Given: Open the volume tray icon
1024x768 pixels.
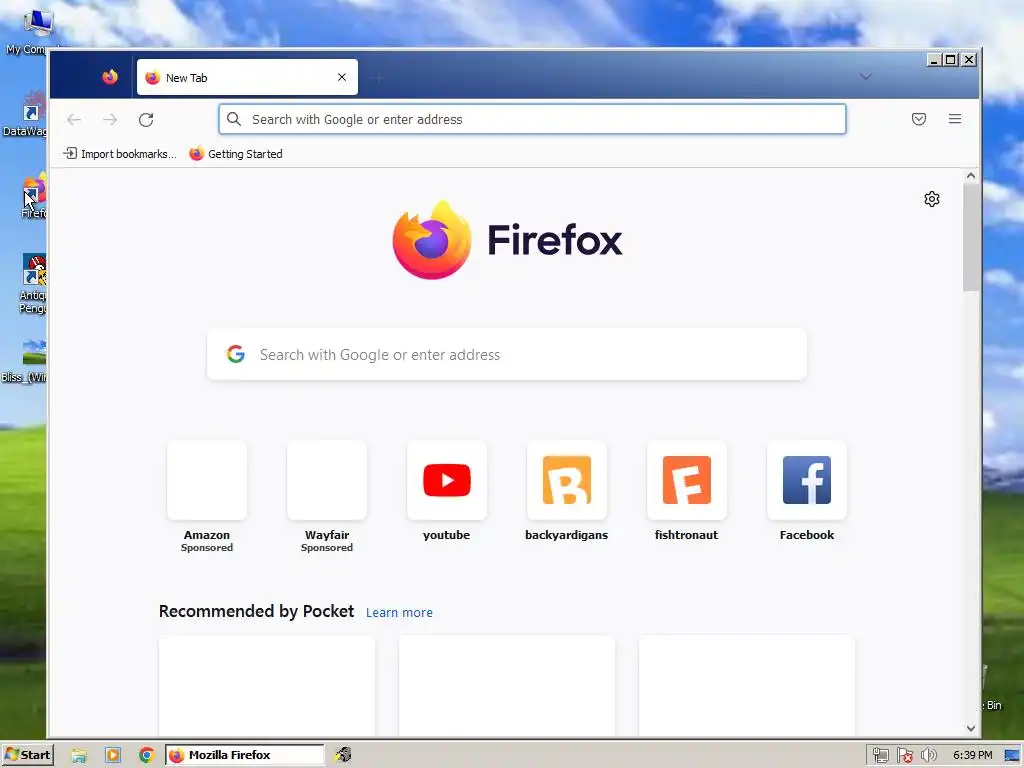Looking at the screenshot, I should 928,756.
